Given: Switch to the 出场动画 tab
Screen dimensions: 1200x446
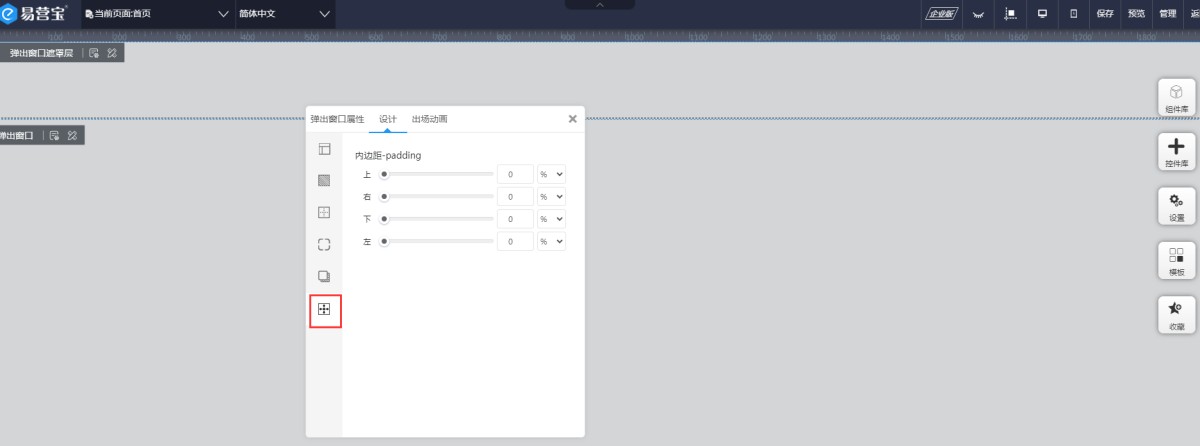Looking at the screenshot, I should (430, 119).
